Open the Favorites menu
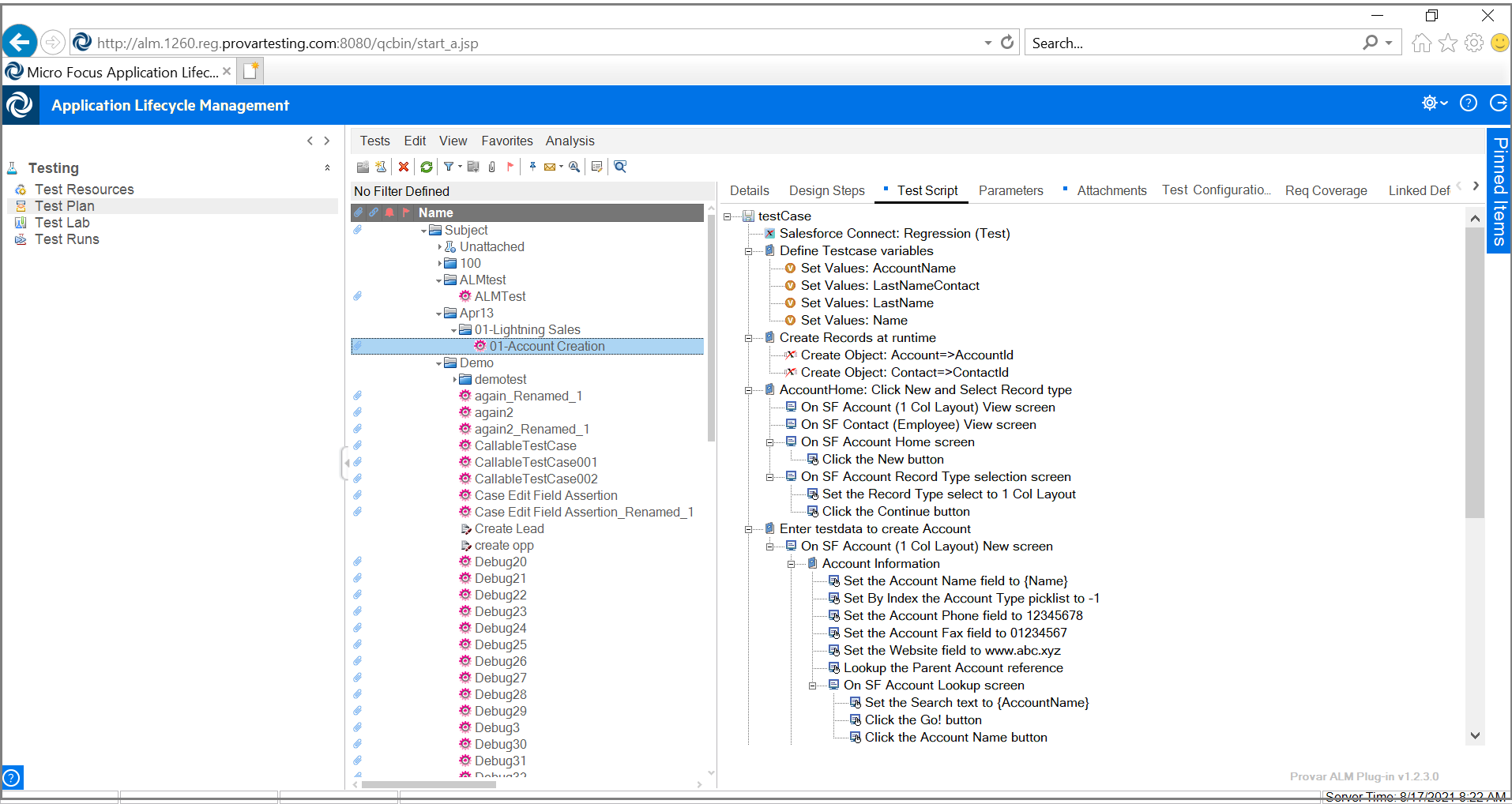Image resolution: width=1512 pixels, height=804 pixels. (x=507, y=141)
